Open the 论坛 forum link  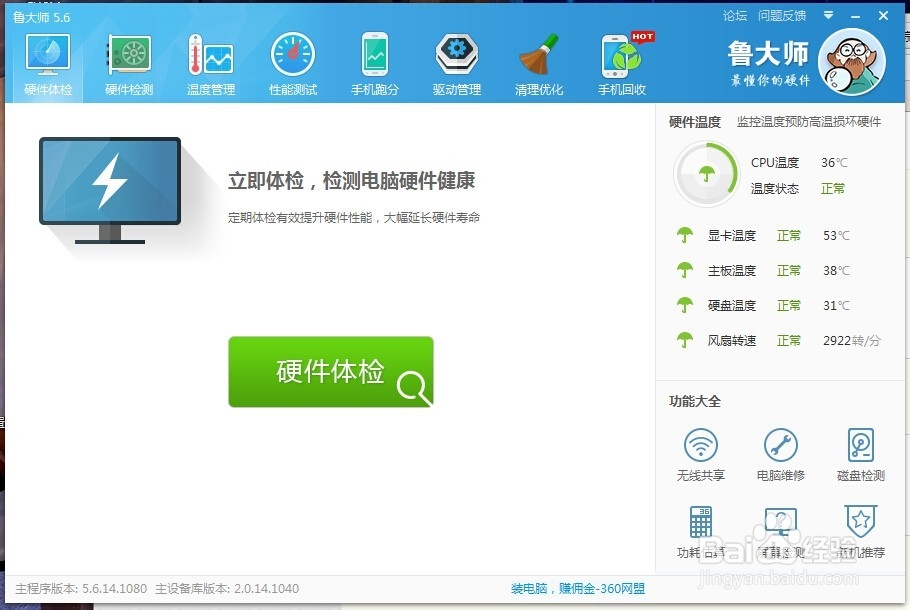point(735,16)
